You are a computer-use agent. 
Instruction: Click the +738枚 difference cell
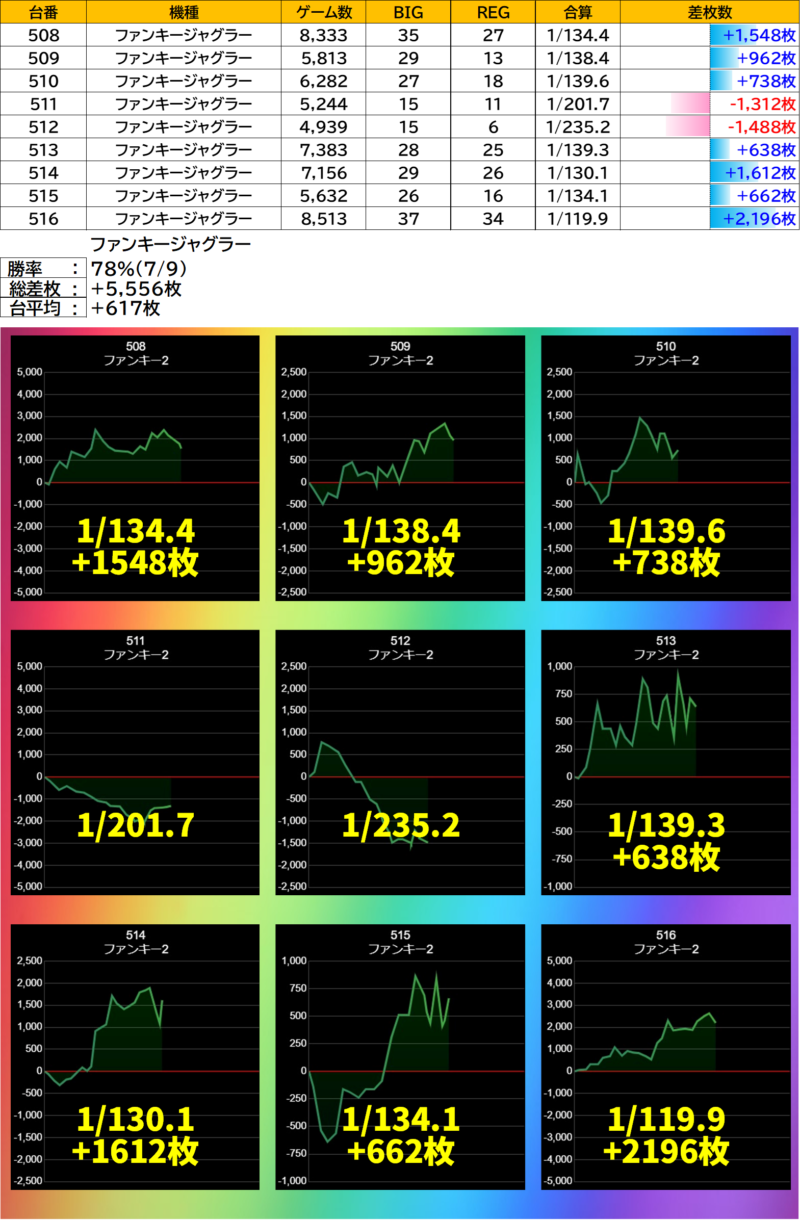pos(710,82)
